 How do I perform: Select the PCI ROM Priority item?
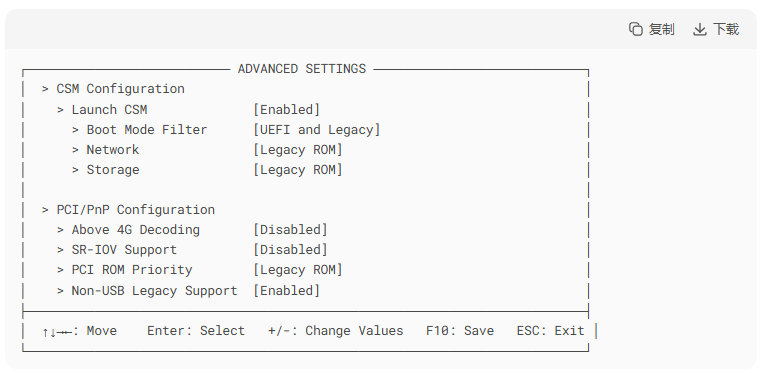(132, 270)
